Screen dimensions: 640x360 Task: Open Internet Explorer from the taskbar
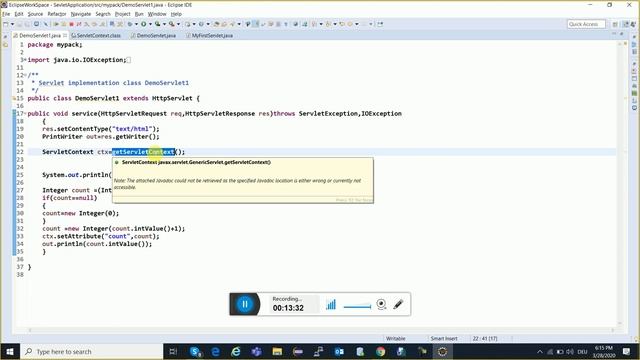click(236, 351)
